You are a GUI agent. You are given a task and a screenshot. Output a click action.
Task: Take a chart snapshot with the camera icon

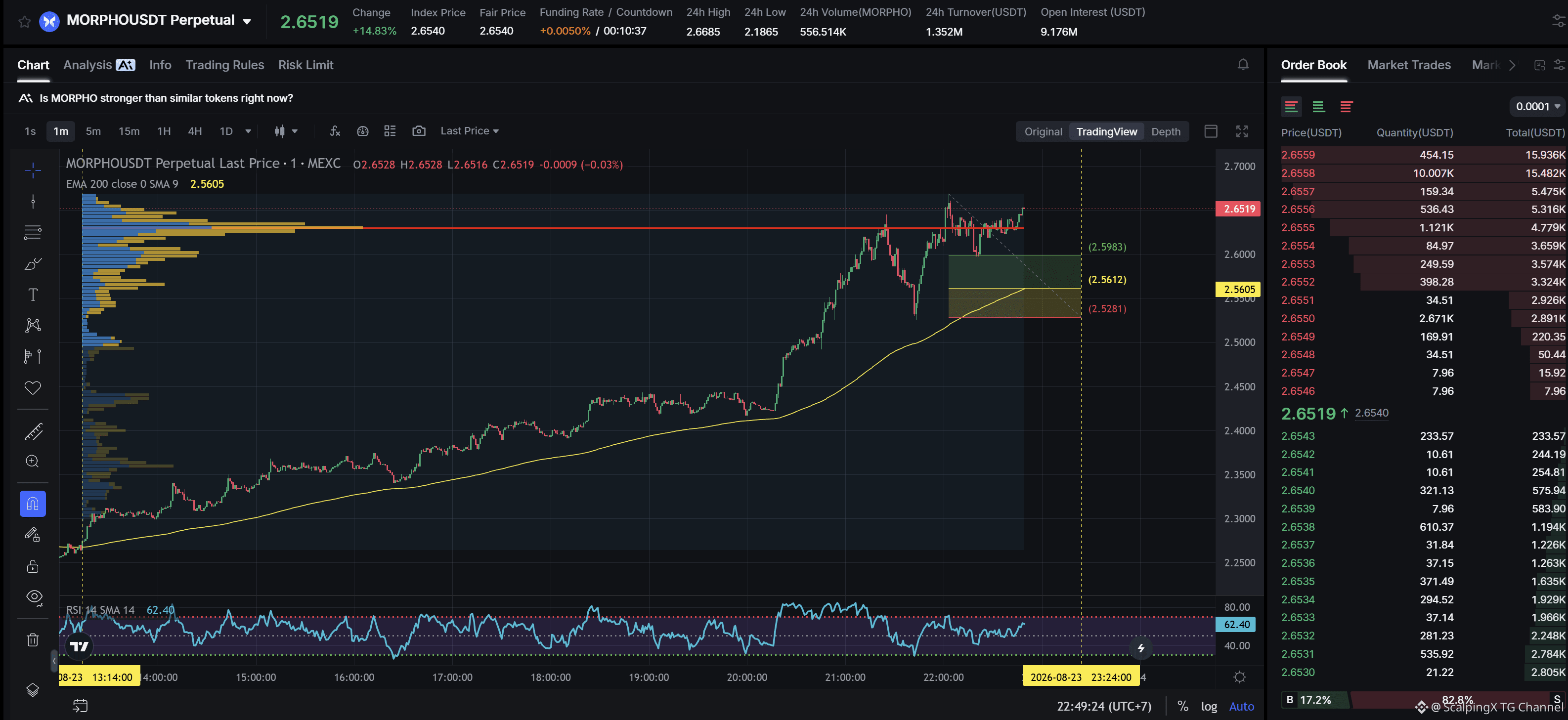pyautogui.click(x=419, y=131)
